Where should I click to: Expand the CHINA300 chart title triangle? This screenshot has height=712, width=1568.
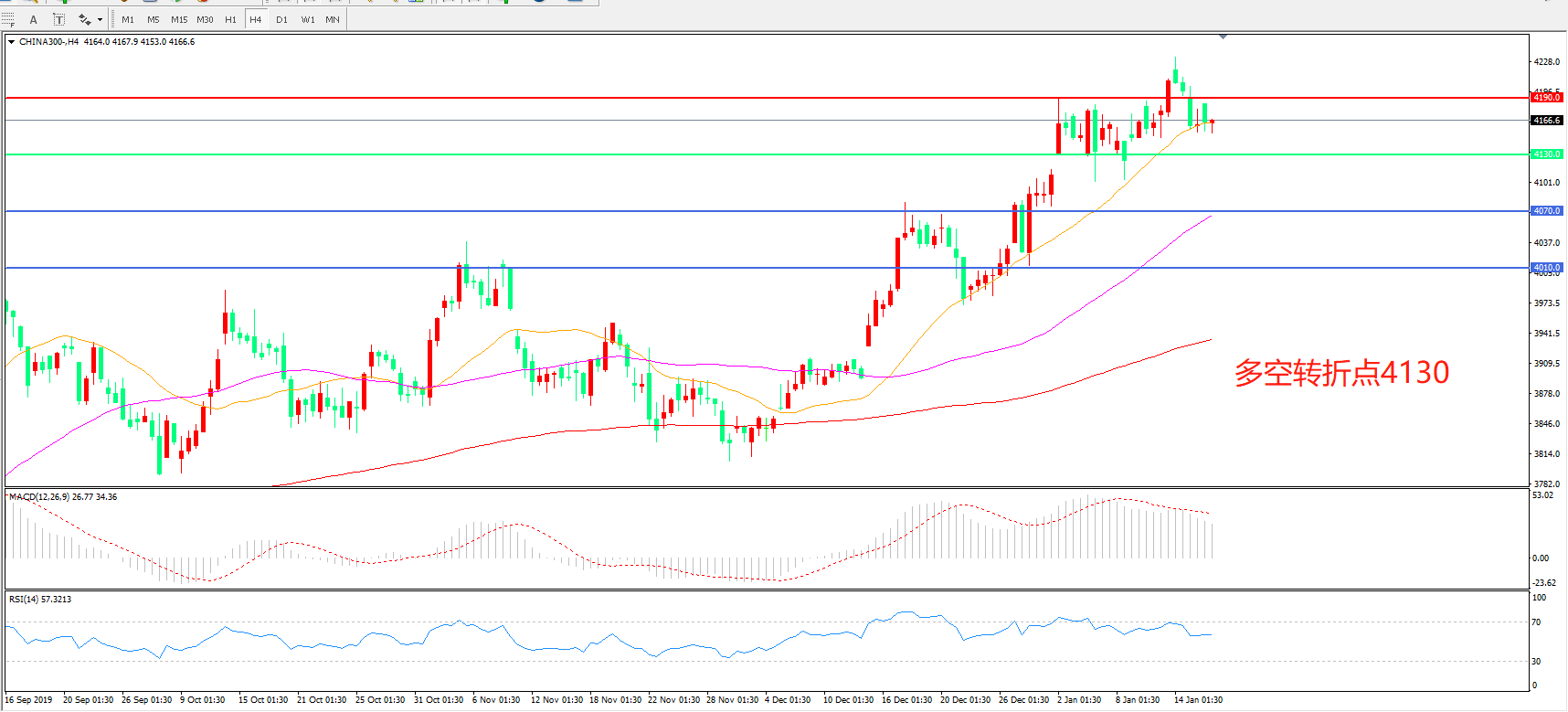tap(11, 42)
